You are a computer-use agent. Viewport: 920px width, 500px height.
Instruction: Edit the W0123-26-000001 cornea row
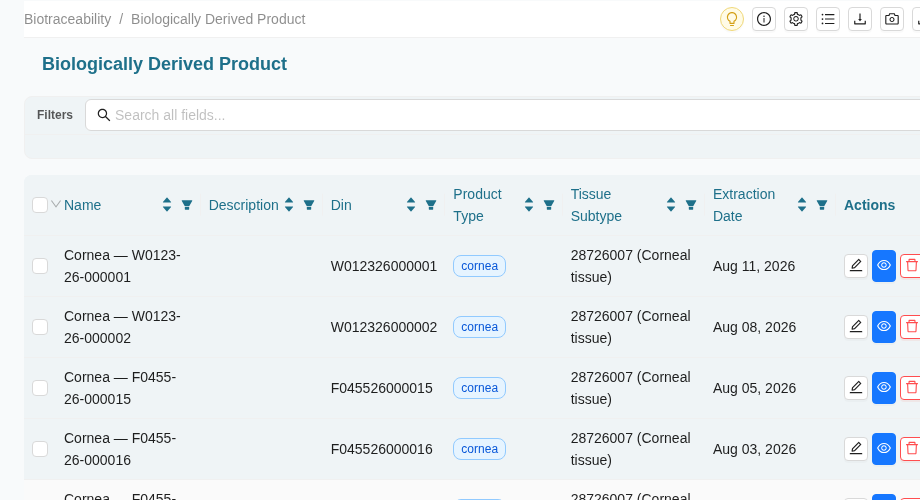point(856,266)
